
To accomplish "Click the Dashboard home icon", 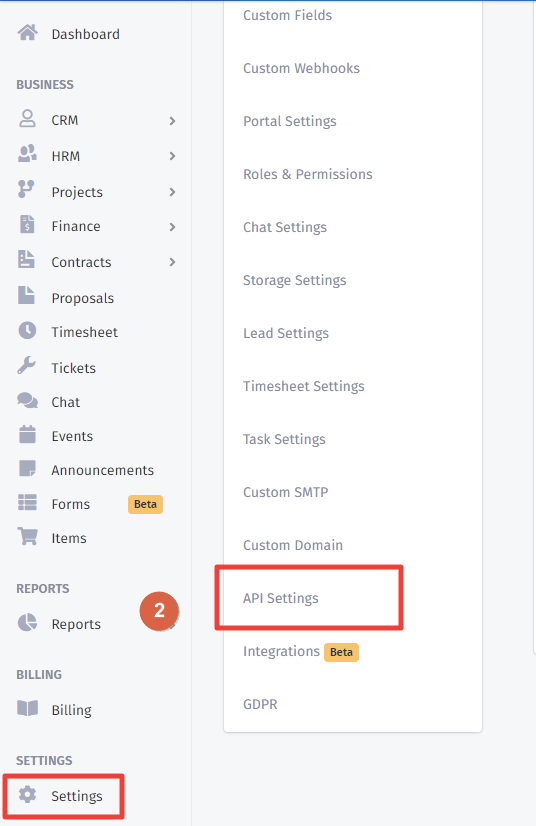I will click(27, 33).
